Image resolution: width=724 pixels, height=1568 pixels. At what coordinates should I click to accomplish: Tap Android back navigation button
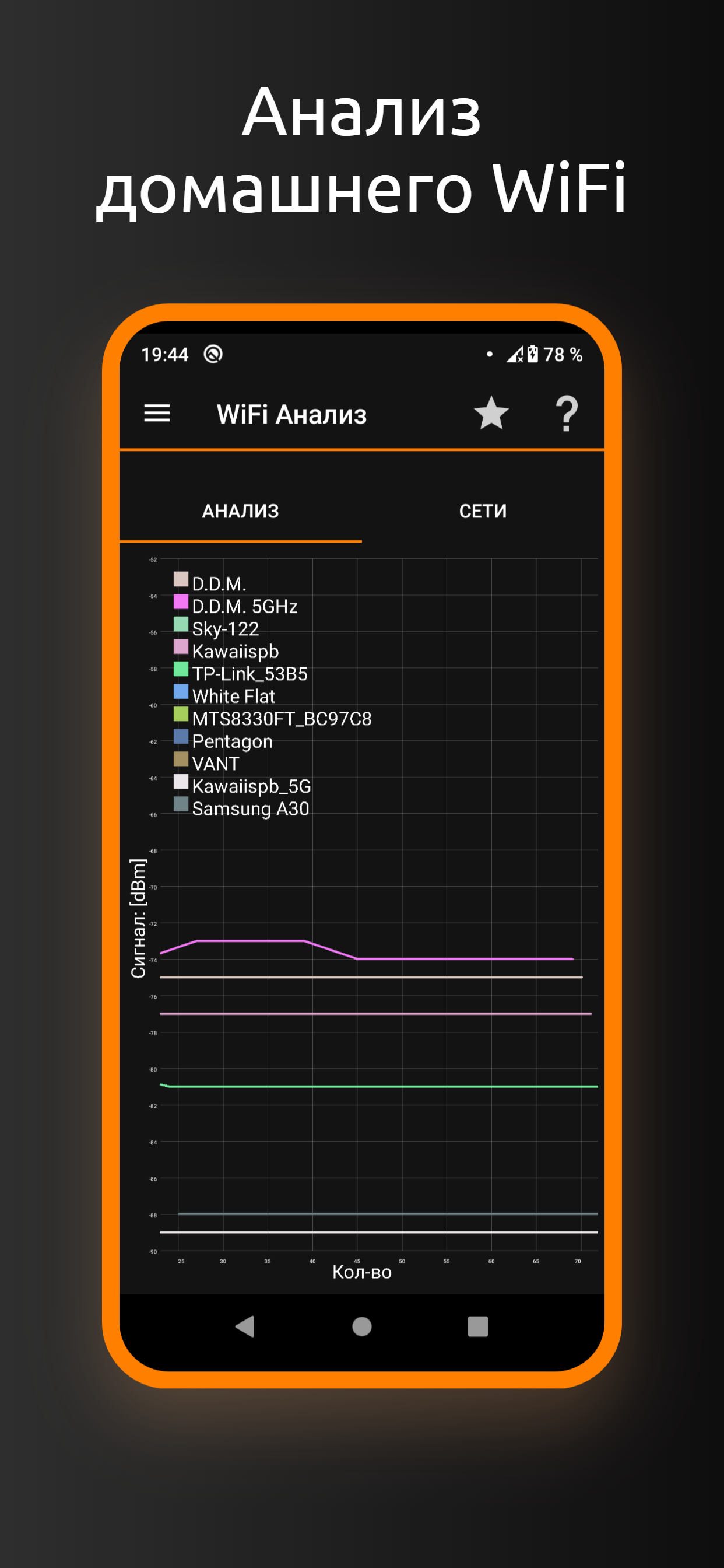click(x=245, y=1326)
